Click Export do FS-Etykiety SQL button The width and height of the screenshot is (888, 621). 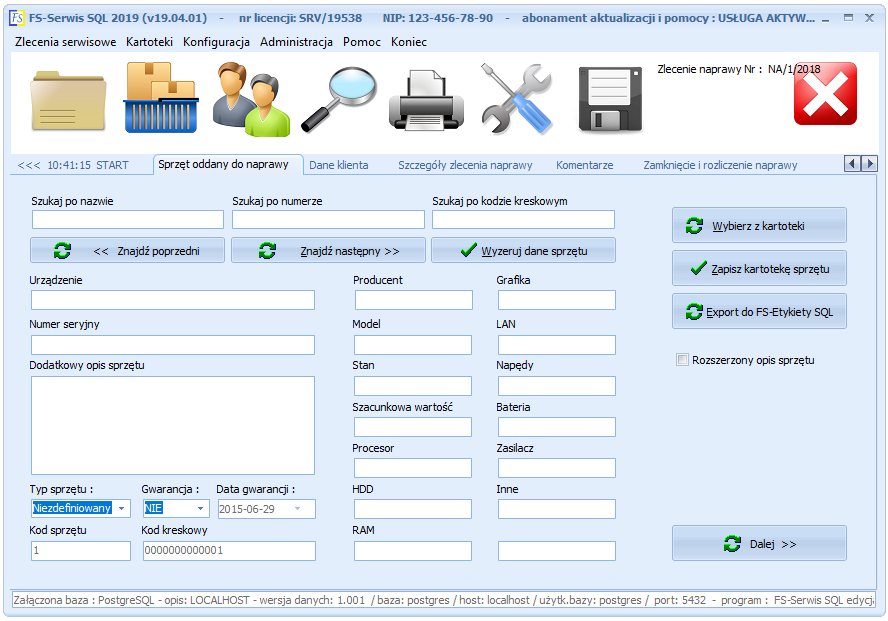tap(759, 311)
